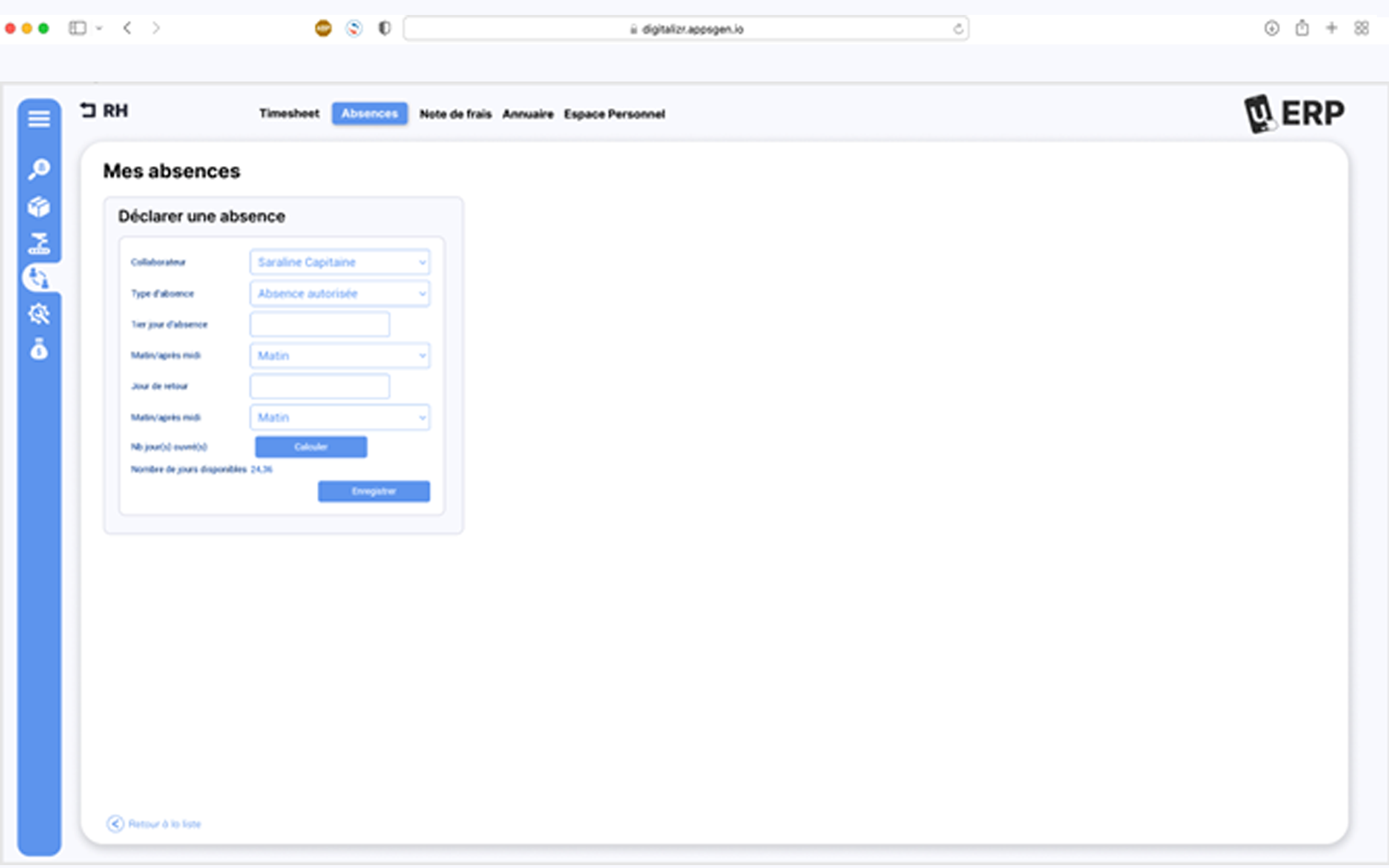
Task: Go back with the browser back arrow
Action: tap(127, 28)
